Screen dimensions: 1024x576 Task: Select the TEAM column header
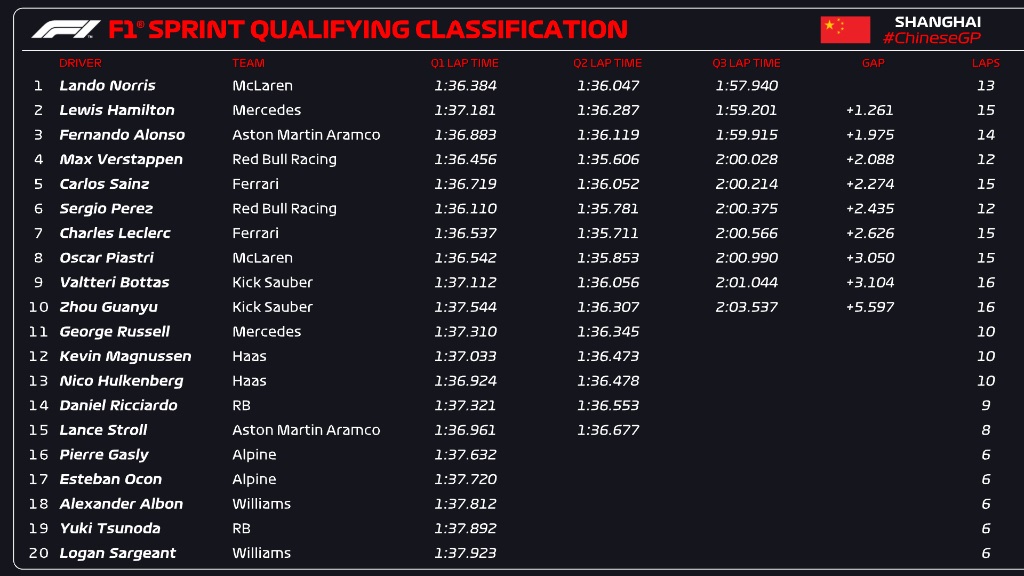click(x=248, y=63)
